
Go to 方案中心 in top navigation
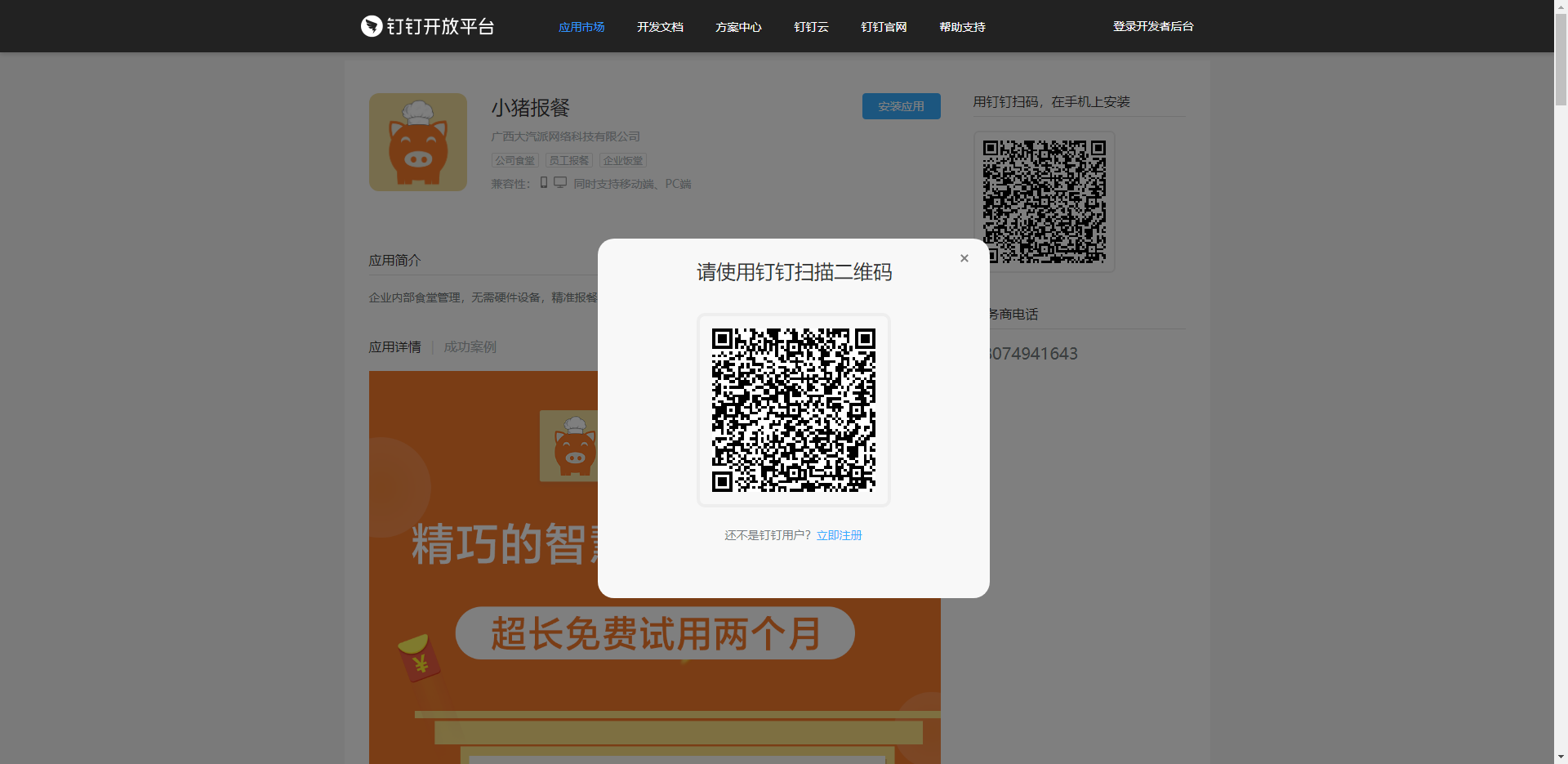pyautogui.click(x=738, y=27)
